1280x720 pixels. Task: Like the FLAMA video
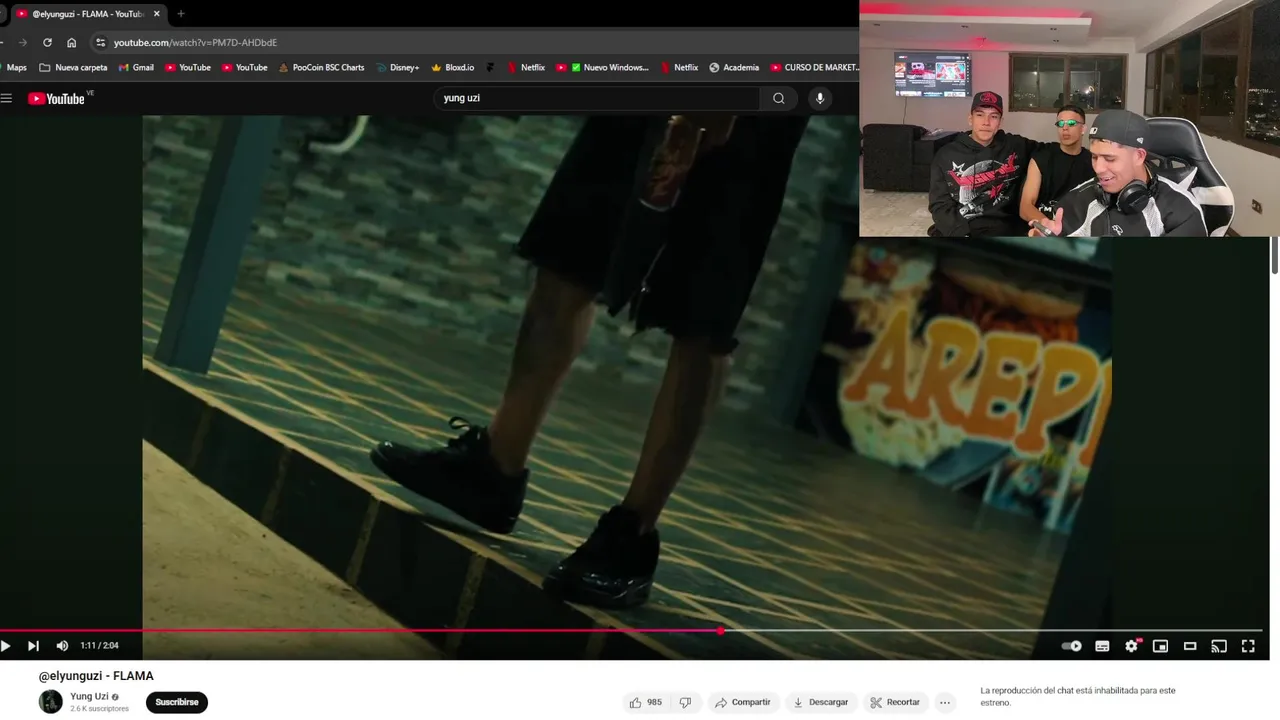(645, 702)
